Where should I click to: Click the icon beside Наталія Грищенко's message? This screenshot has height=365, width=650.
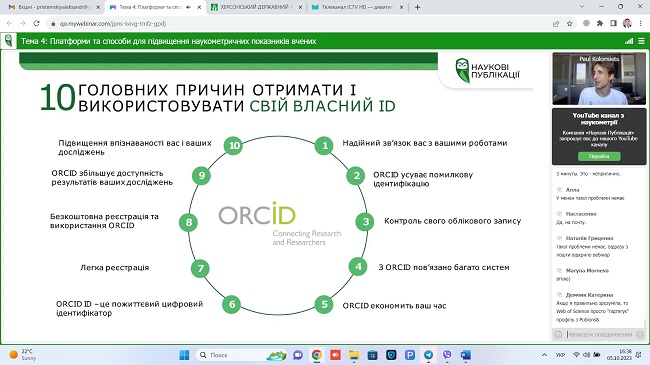click(559, 238)
